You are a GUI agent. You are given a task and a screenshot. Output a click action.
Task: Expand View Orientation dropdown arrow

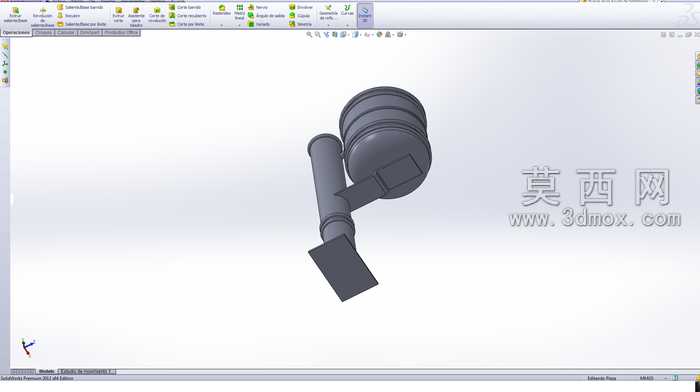[348, 35]
